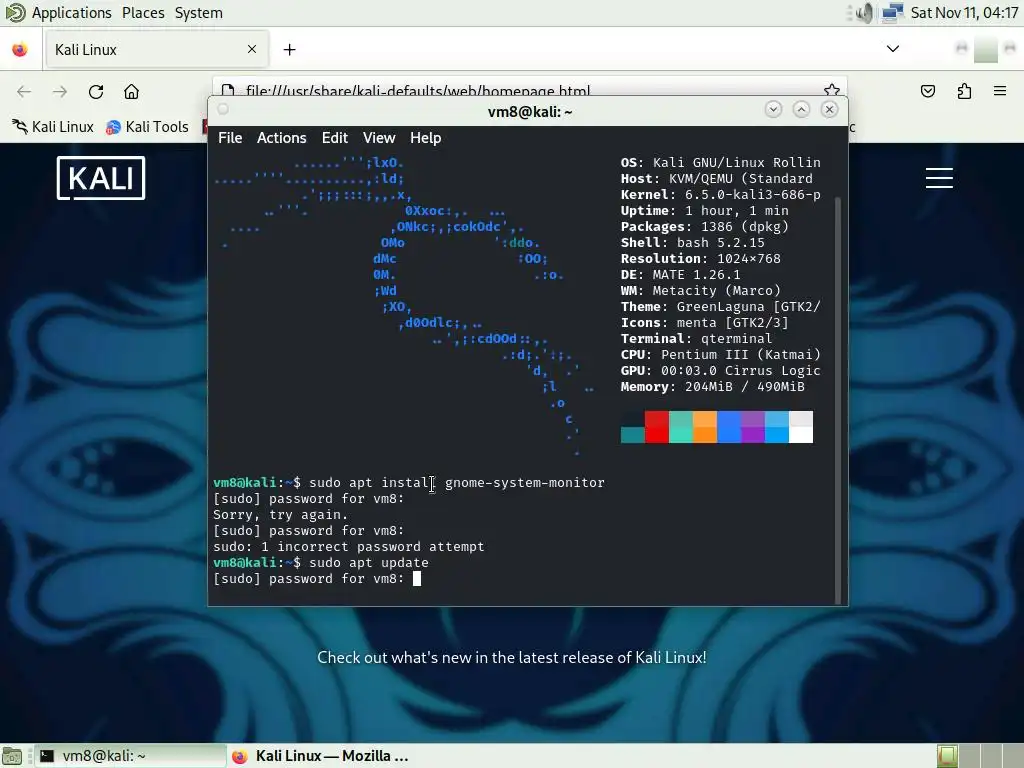Screen dimensions: 1024x768
Task: Click the Check out what's new release text
Action: click(x=512, y=658)
